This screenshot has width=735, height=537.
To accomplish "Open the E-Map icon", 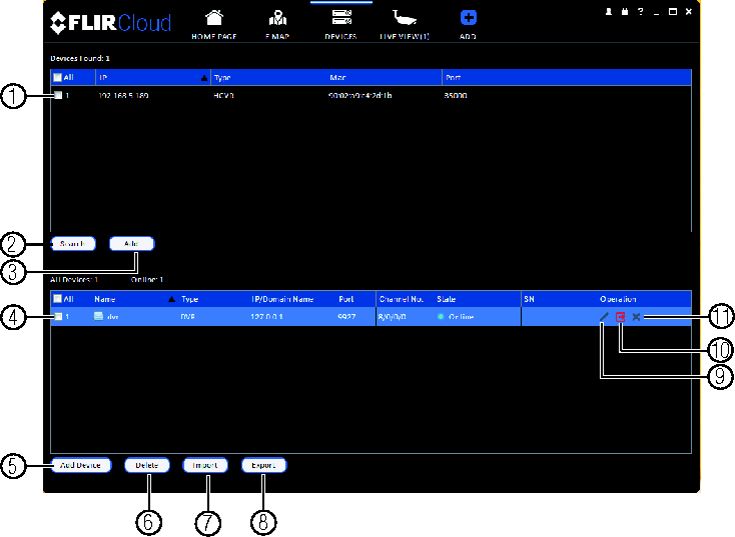I will click(278, 18).
